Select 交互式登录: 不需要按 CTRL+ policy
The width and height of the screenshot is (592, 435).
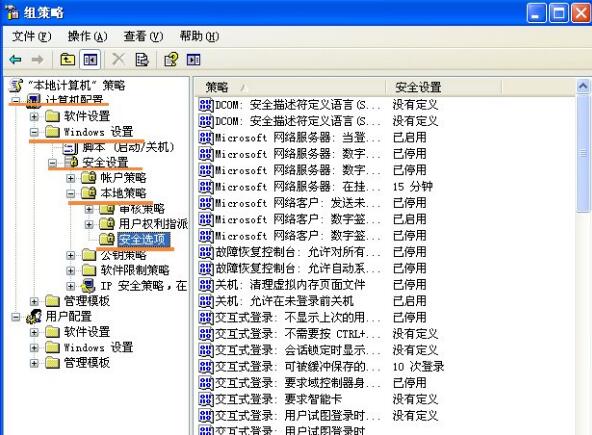pyautogui.click(x=289, y=333)
